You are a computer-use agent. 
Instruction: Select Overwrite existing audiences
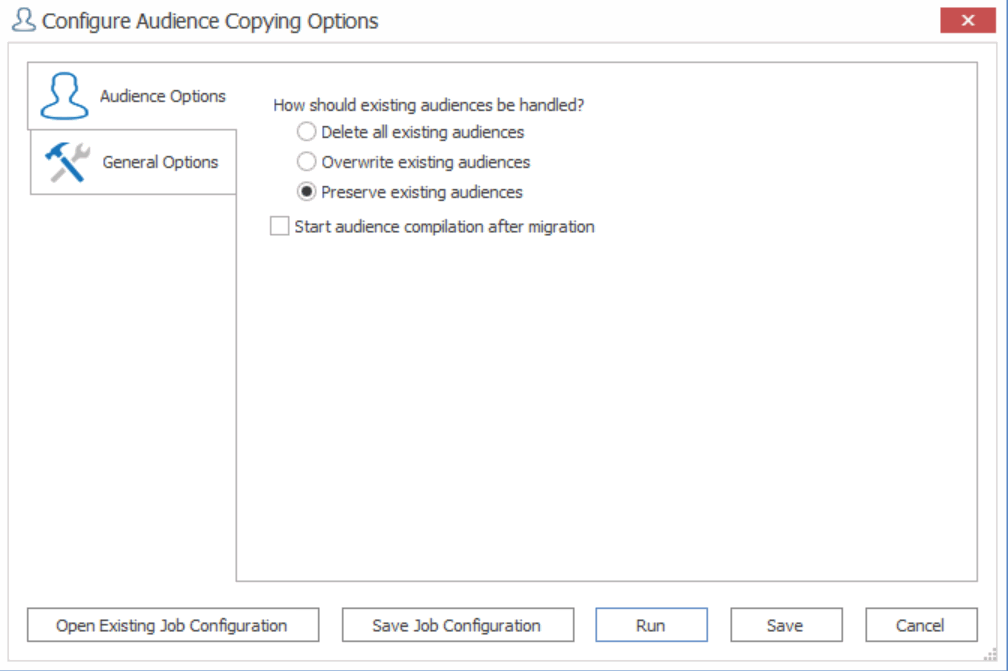pos(306,161)
